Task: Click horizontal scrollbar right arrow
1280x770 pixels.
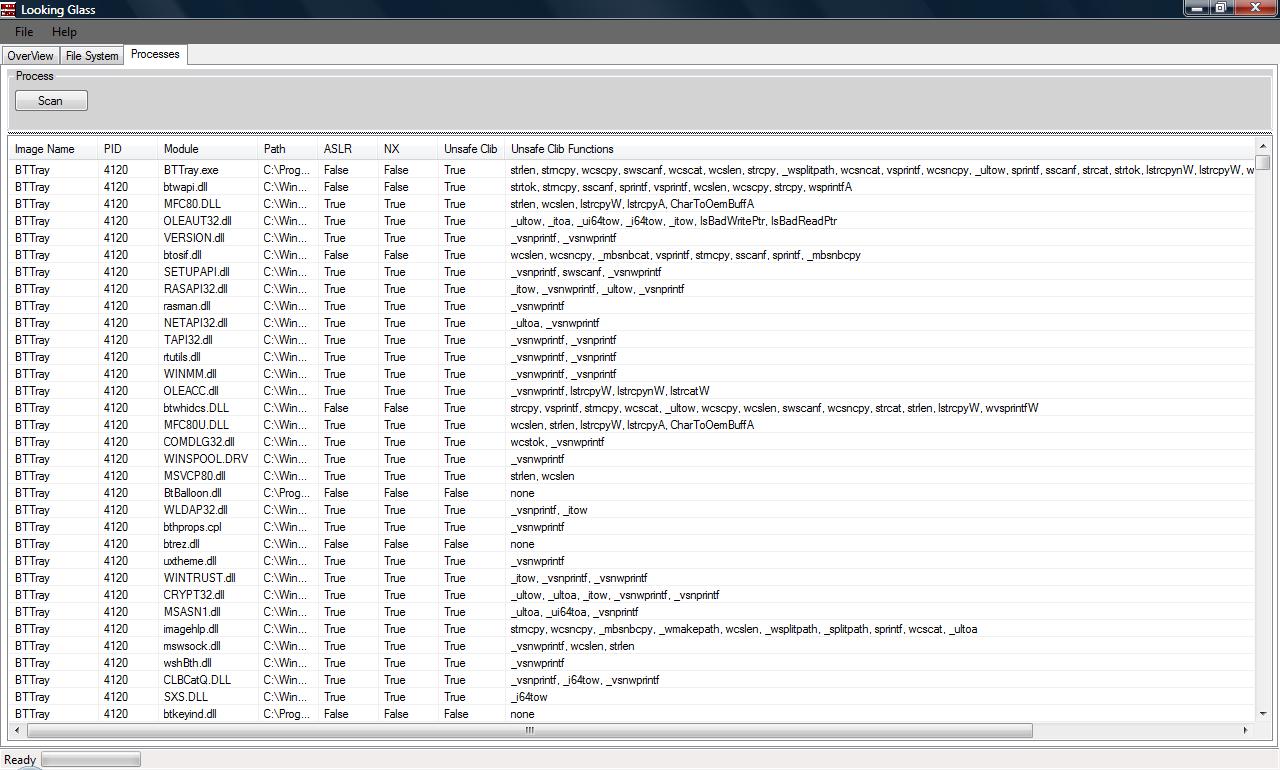Action: pyautogui.click(x=1246, y=730)
